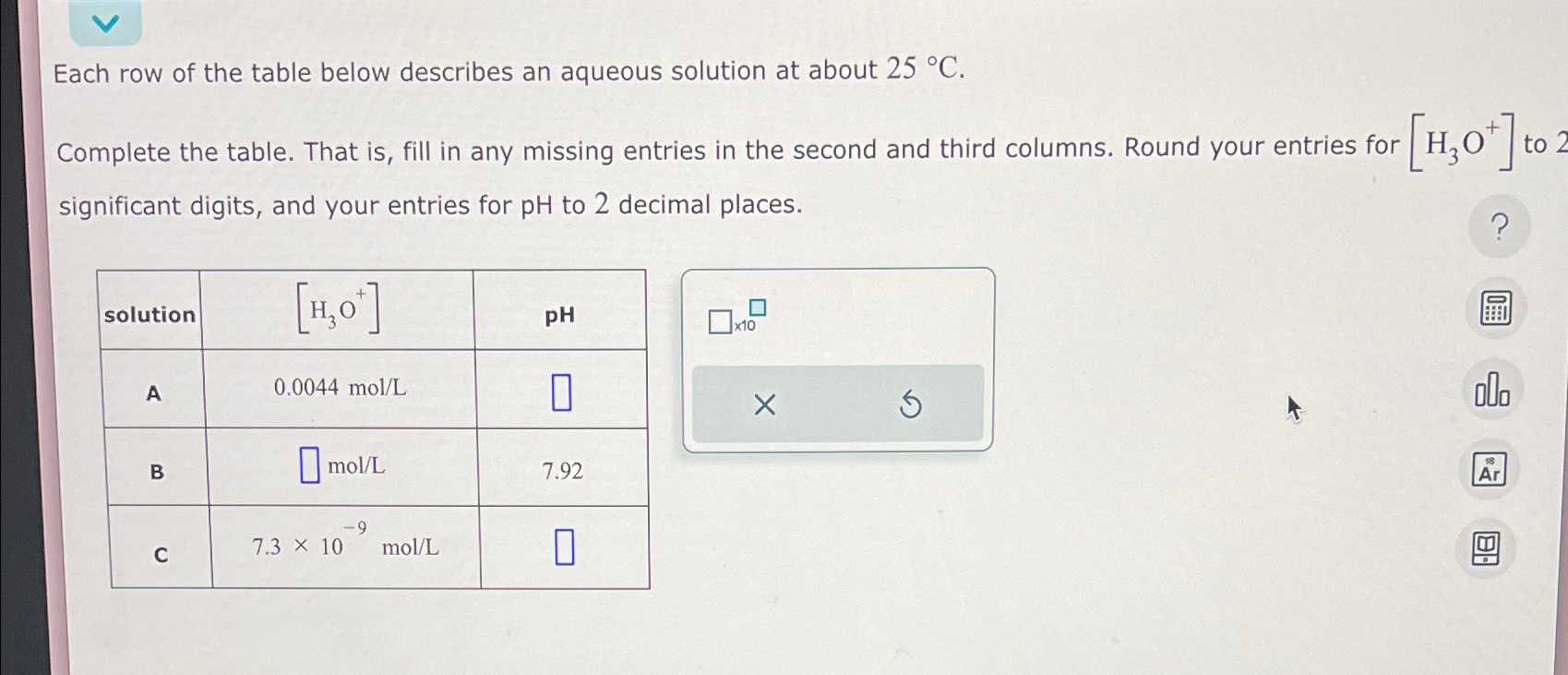This screenshot has height=675, width=1568.
Task: Reset the entry with the undo arrow
Action: [x=910, y=404]
